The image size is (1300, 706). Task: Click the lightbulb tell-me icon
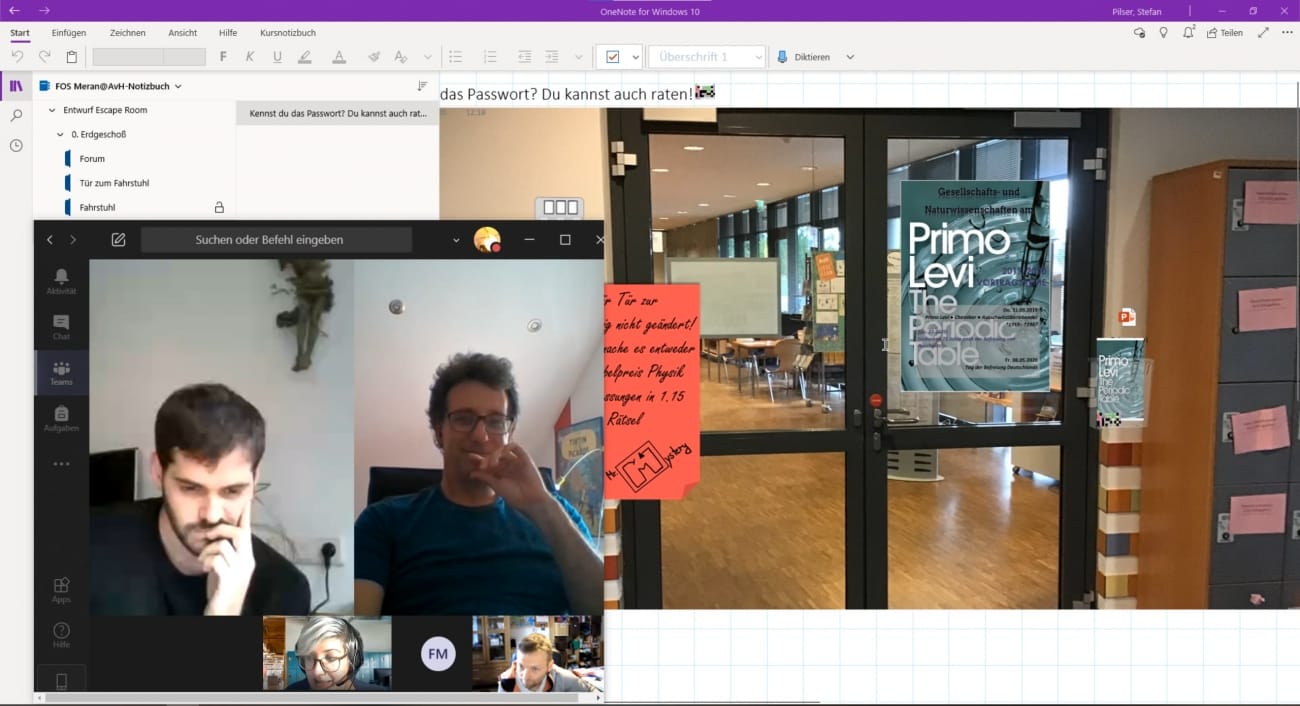click(x=1163, y=33)
